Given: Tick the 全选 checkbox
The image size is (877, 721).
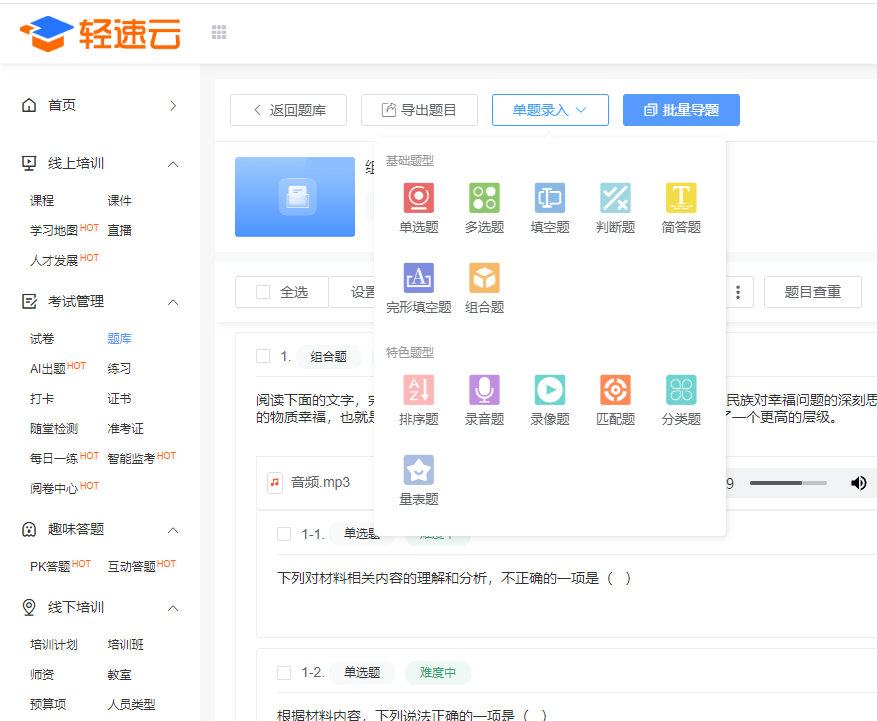Looking at the screenshot, I should click(263, 292).
